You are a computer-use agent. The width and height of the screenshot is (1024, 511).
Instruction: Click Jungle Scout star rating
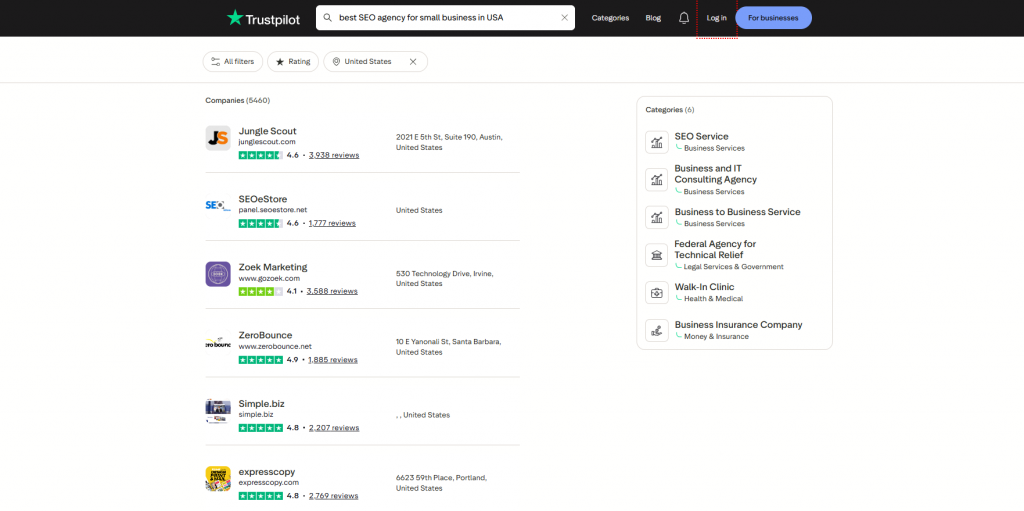[x=261, y=155]
